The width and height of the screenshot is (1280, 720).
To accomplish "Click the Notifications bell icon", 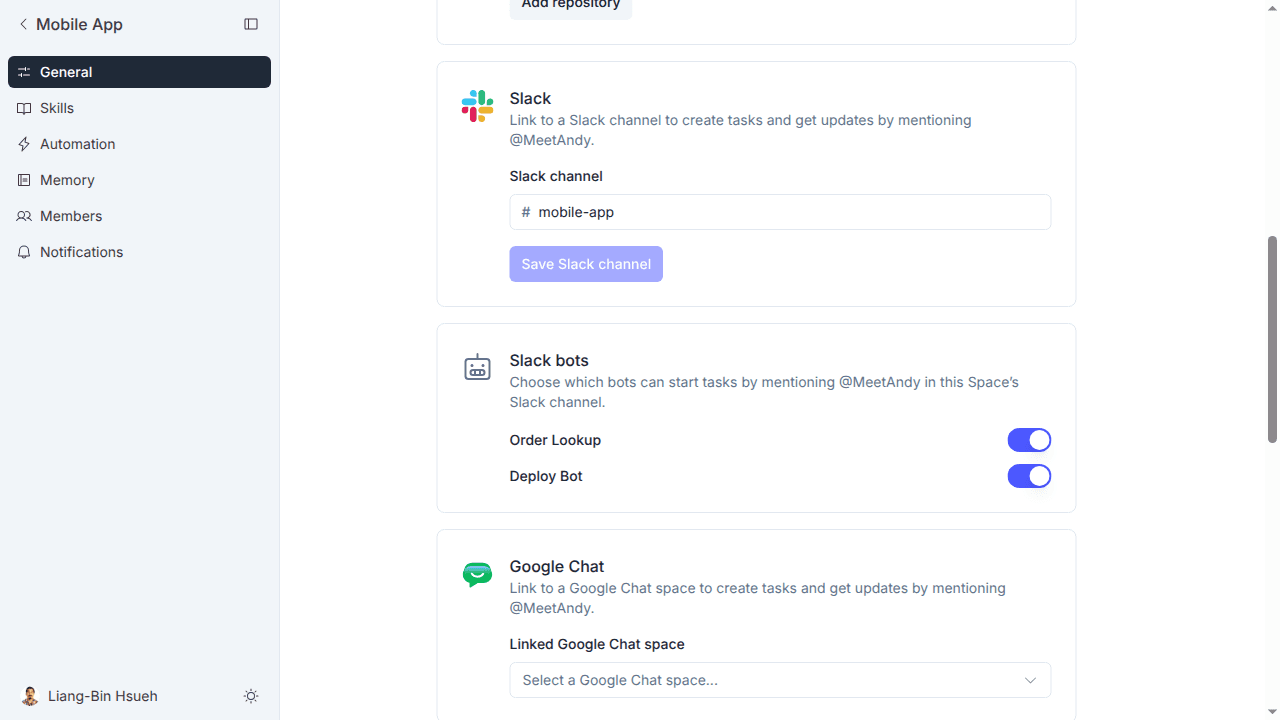I will click(x=24, y=252).
